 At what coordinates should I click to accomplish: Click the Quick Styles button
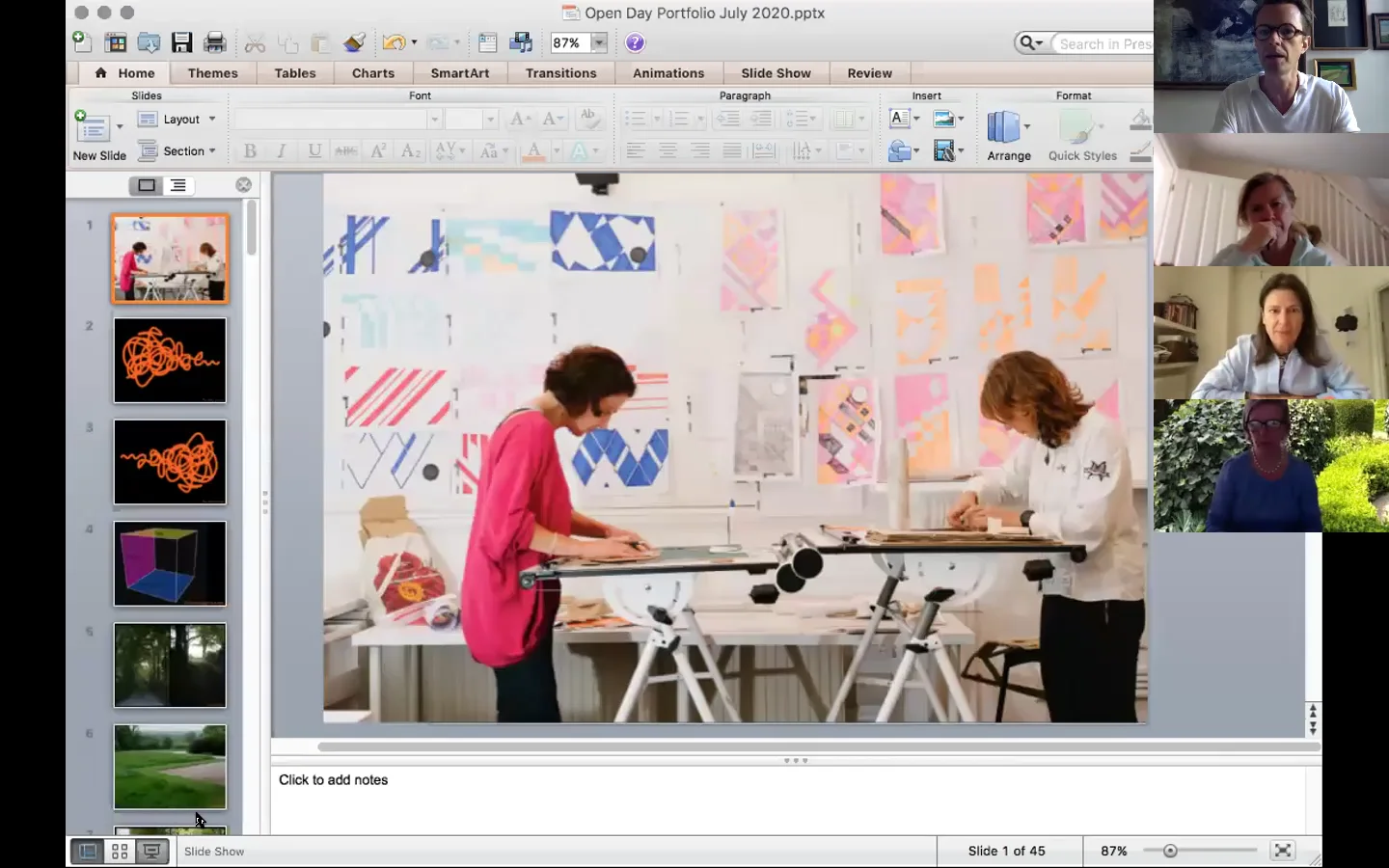pos(1082,136)
